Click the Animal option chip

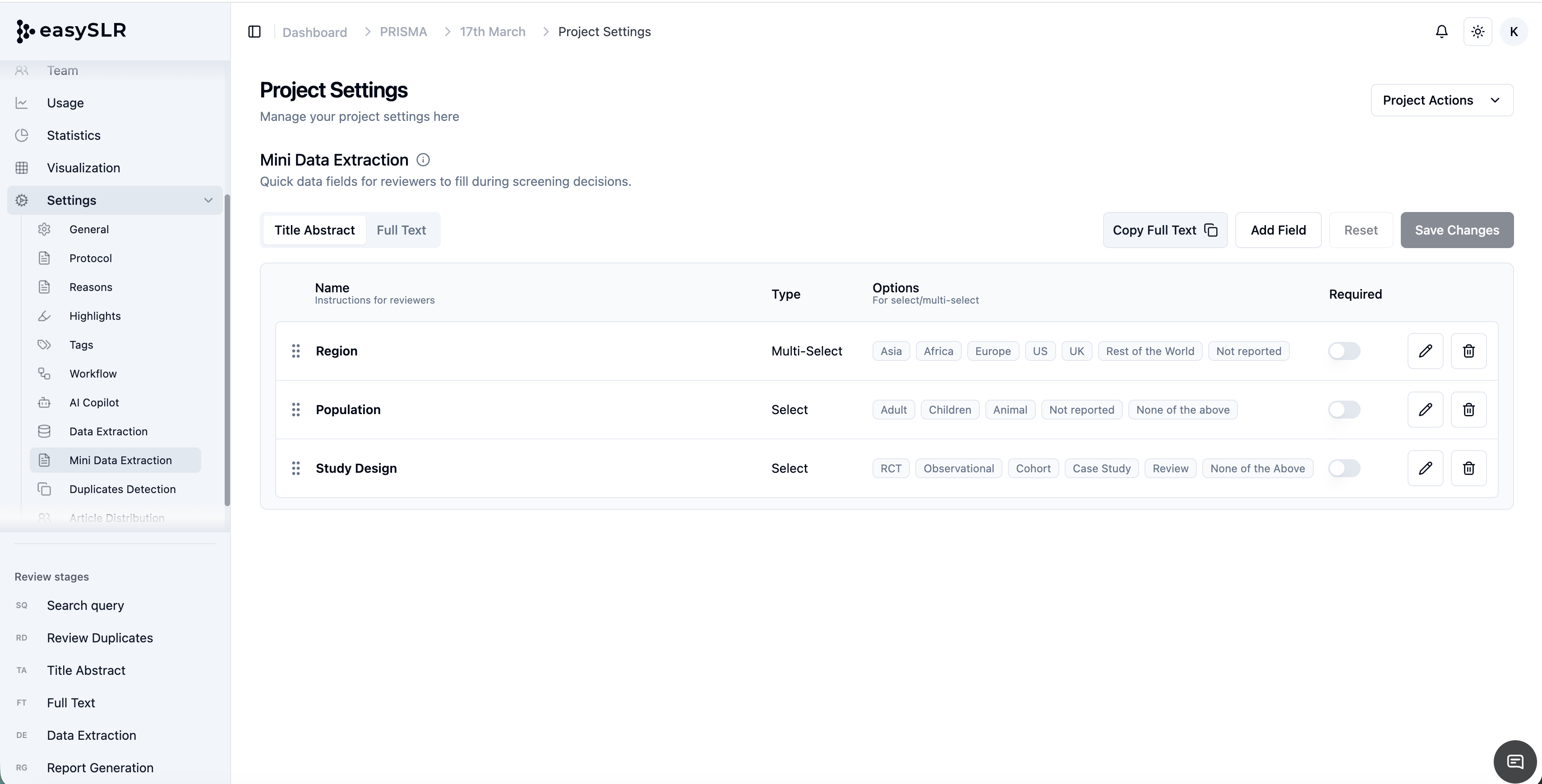[x=1010, y=409]
